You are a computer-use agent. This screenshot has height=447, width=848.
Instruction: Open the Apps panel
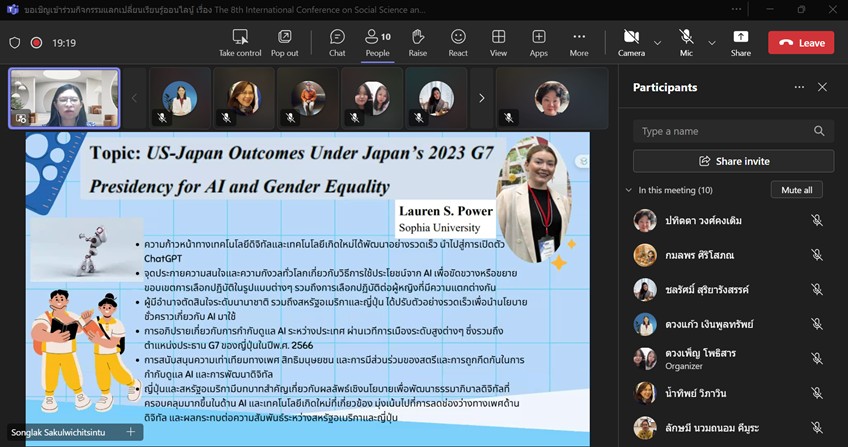tap(539, 42)
